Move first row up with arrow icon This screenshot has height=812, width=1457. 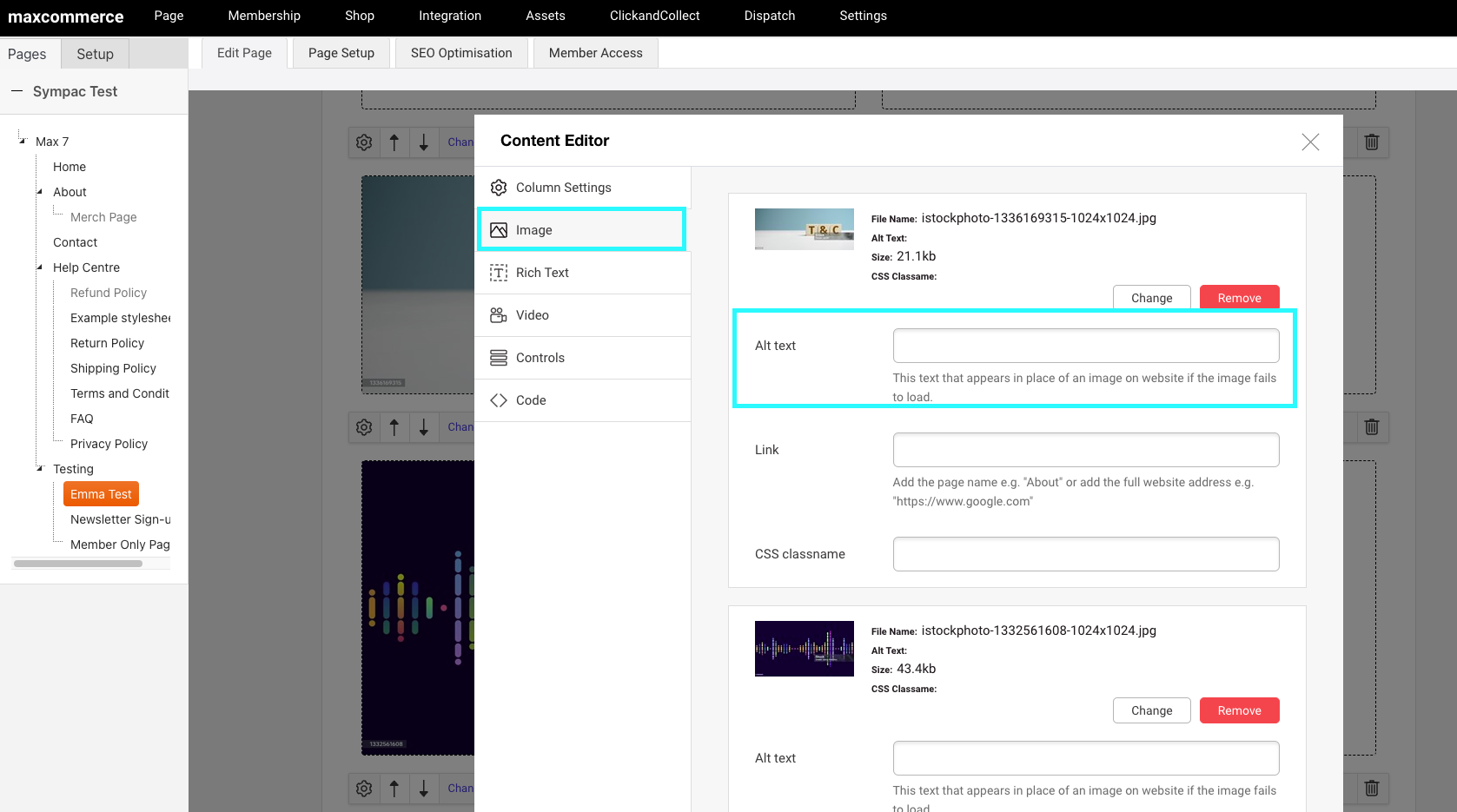click(394, 142)
